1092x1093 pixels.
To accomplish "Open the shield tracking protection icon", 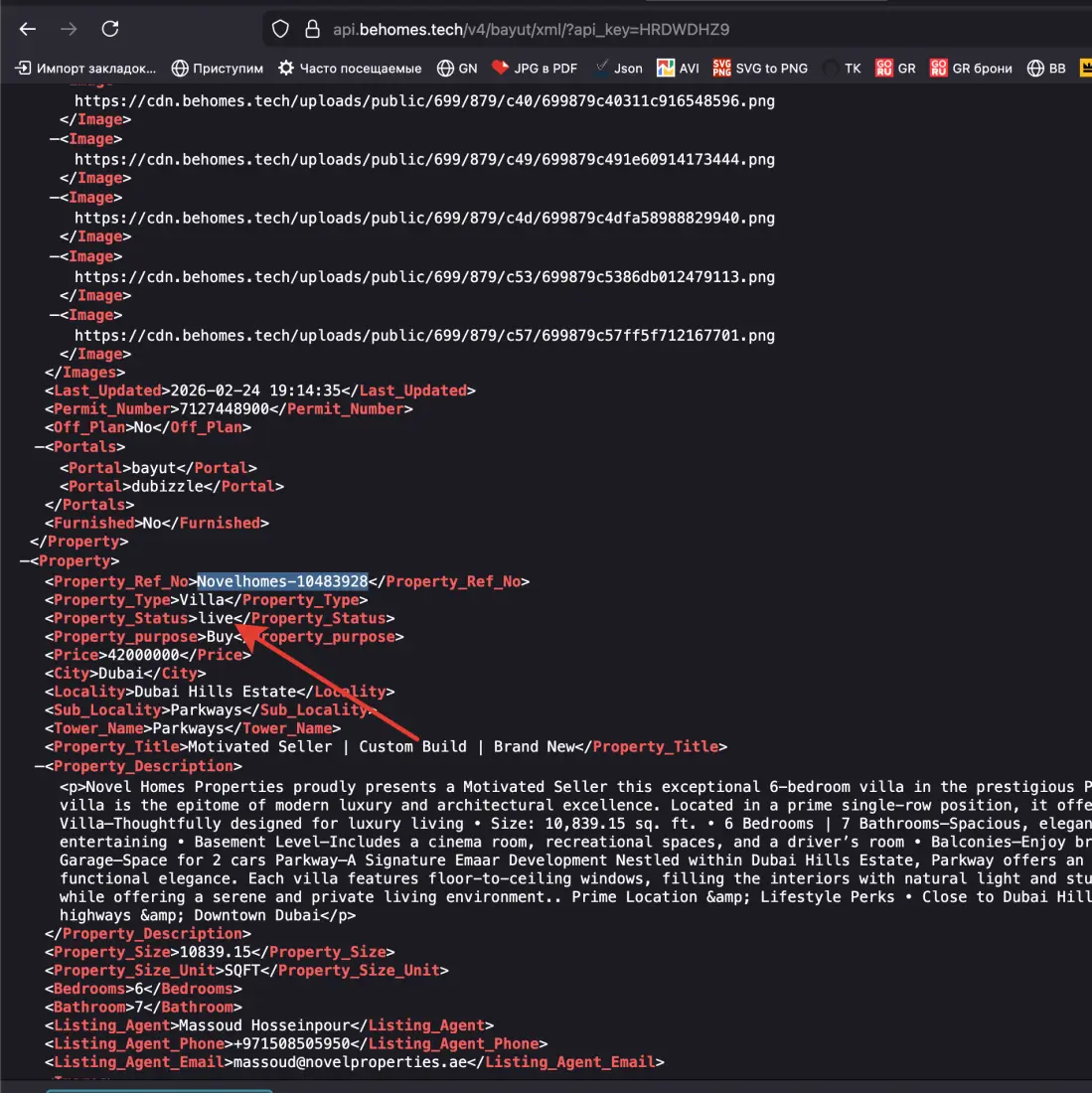I will pyautogui.click(x=280, y=29).
